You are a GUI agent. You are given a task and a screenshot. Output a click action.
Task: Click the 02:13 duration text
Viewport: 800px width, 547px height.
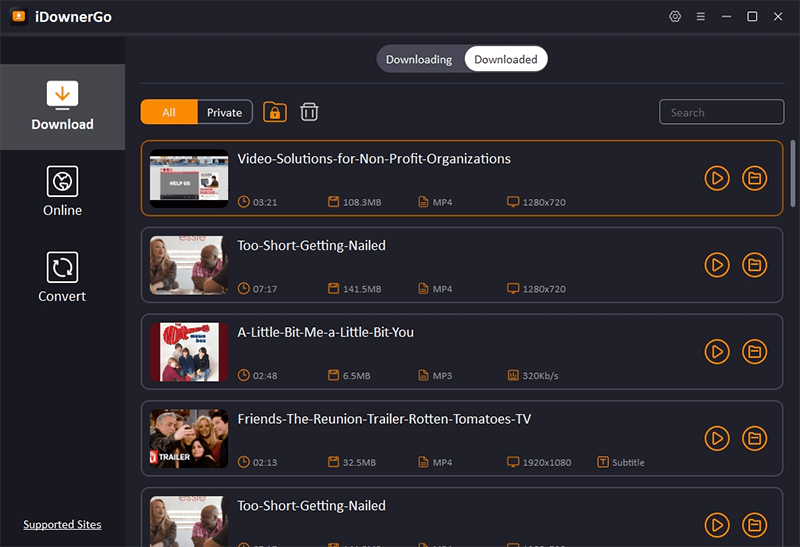[265, 462]
